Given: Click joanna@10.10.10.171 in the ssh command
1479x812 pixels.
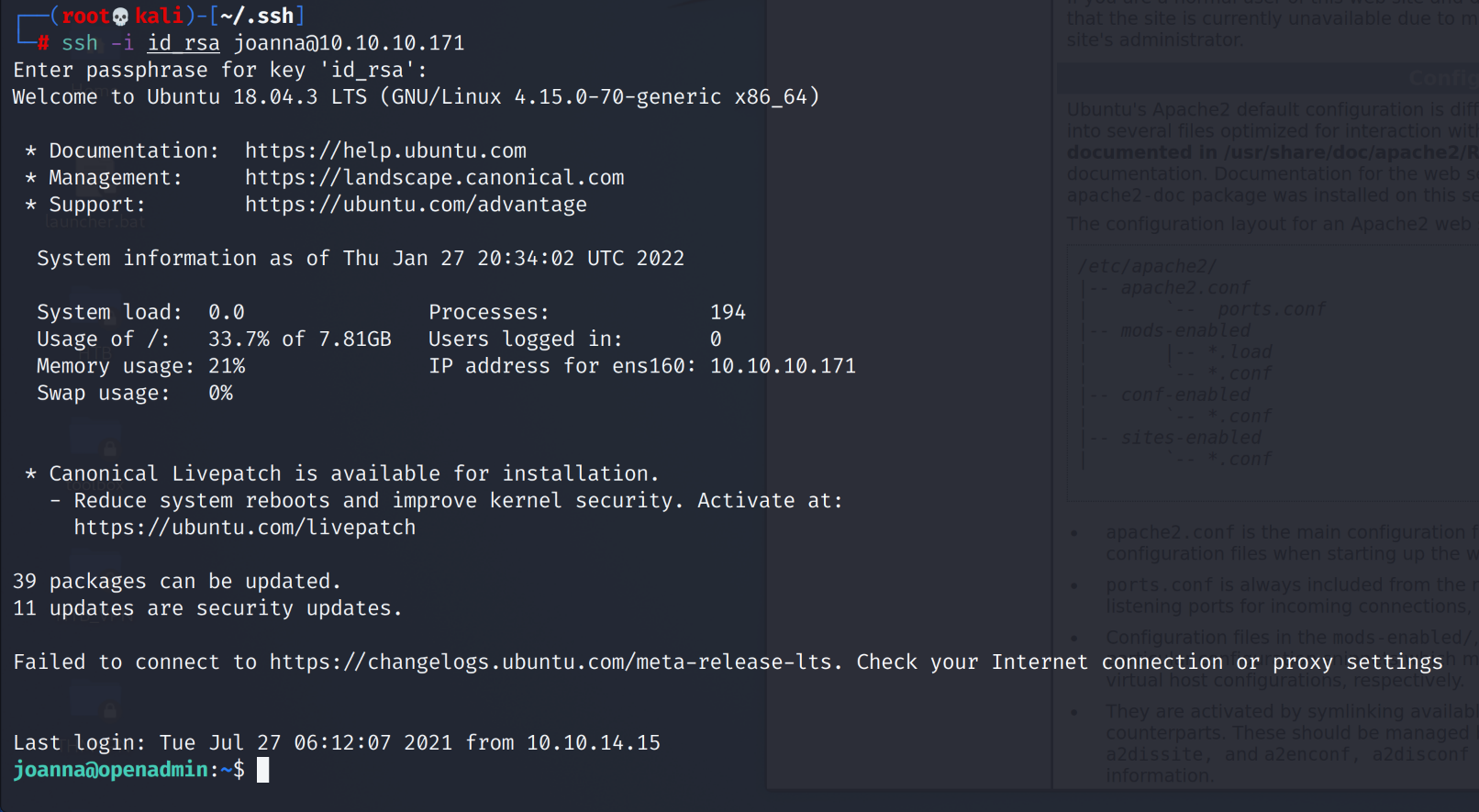Looking at the screenshot, I should [x=349, y=43].
